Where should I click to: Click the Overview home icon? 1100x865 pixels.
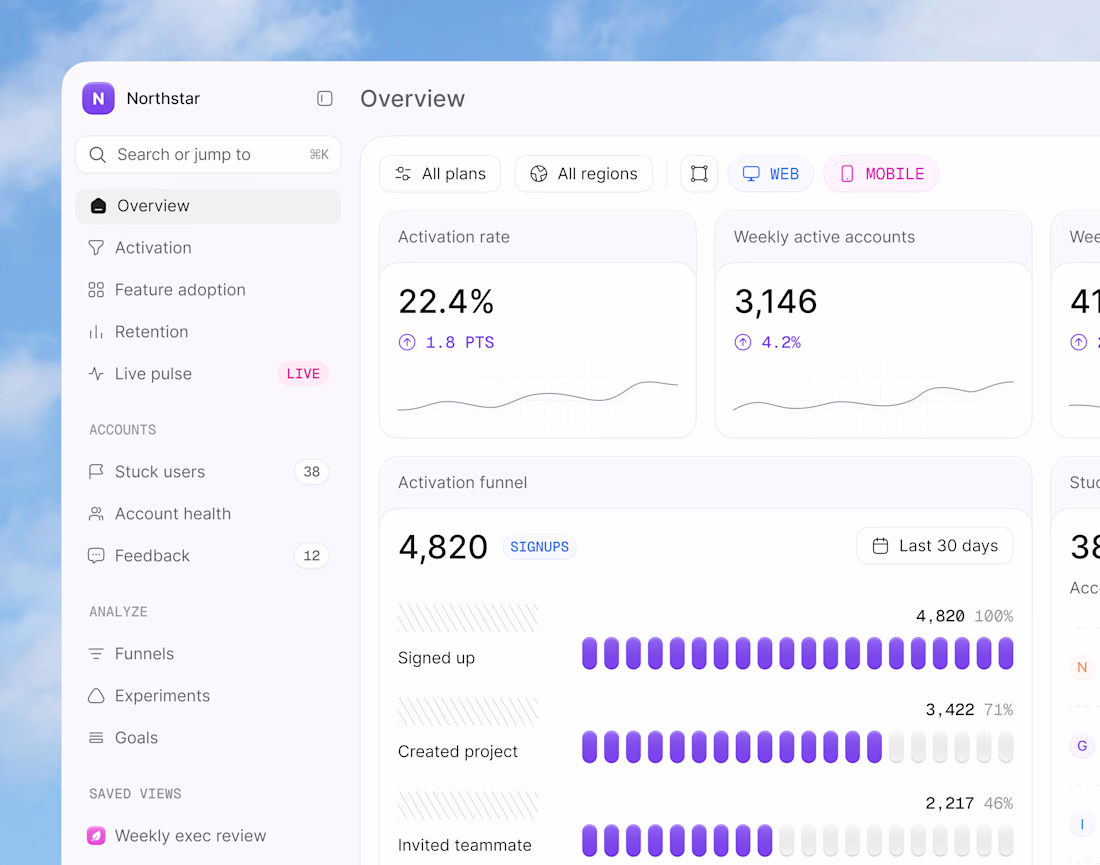click(98, 206)
